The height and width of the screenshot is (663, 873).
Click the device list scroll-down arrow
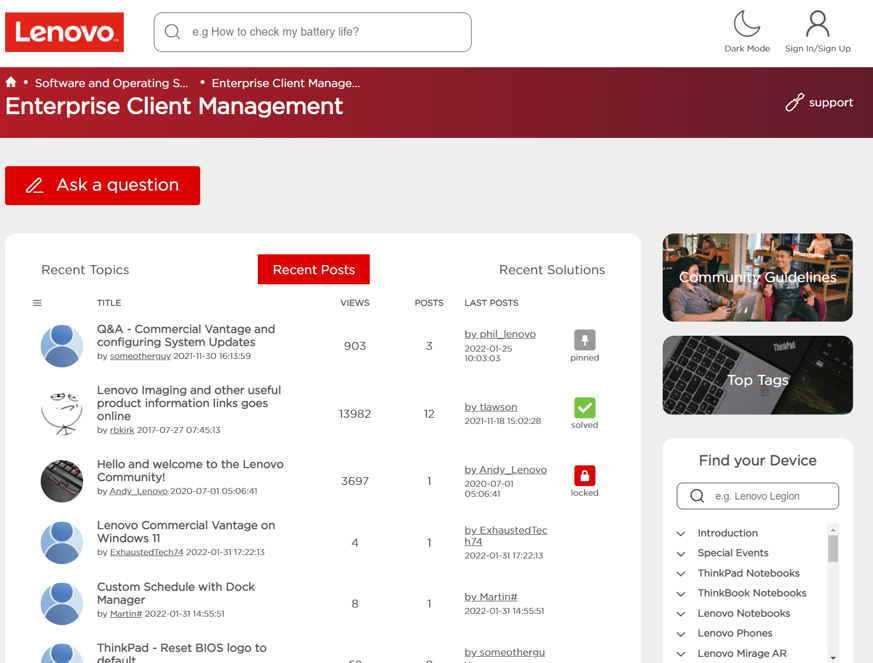coord(833,657)
